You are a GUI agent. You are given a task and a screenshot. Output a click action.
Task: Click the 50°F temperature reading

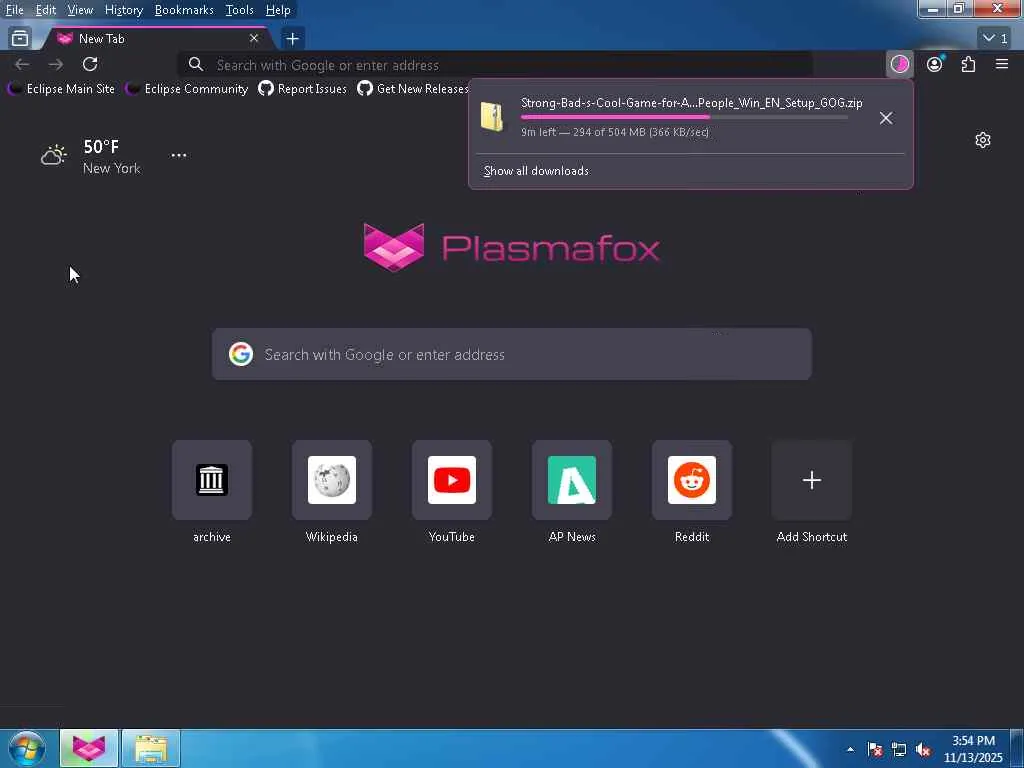click(x=101, y=146)
